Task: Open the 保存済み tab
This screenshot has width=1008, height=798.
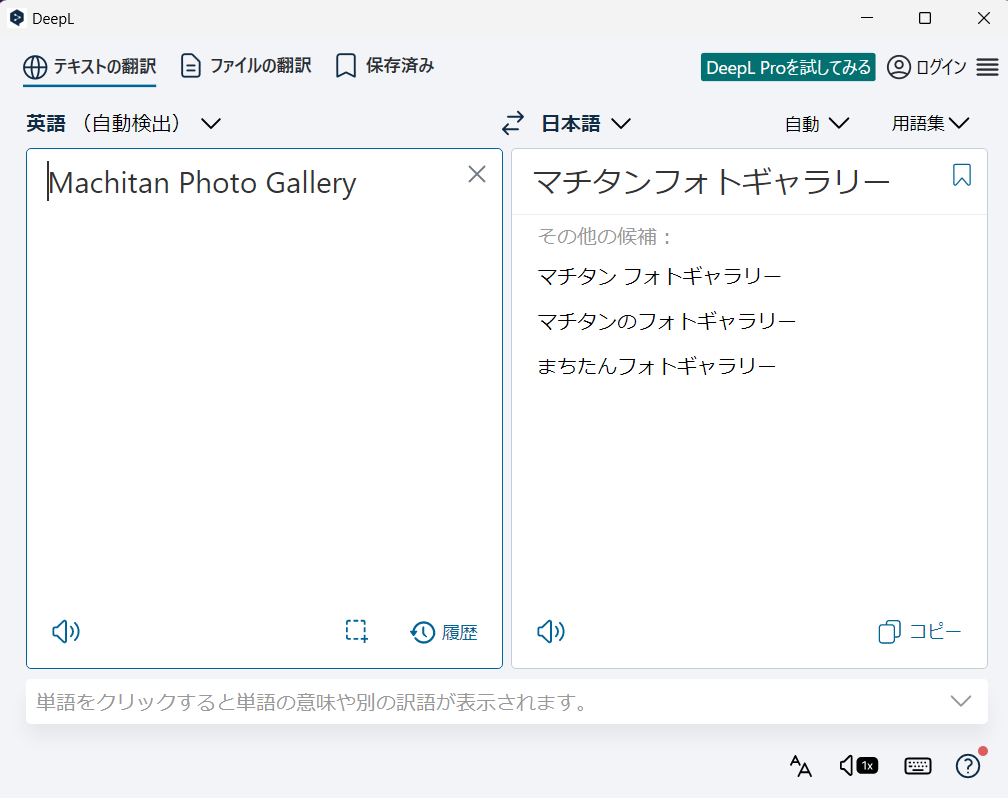Action: point(384,66)
